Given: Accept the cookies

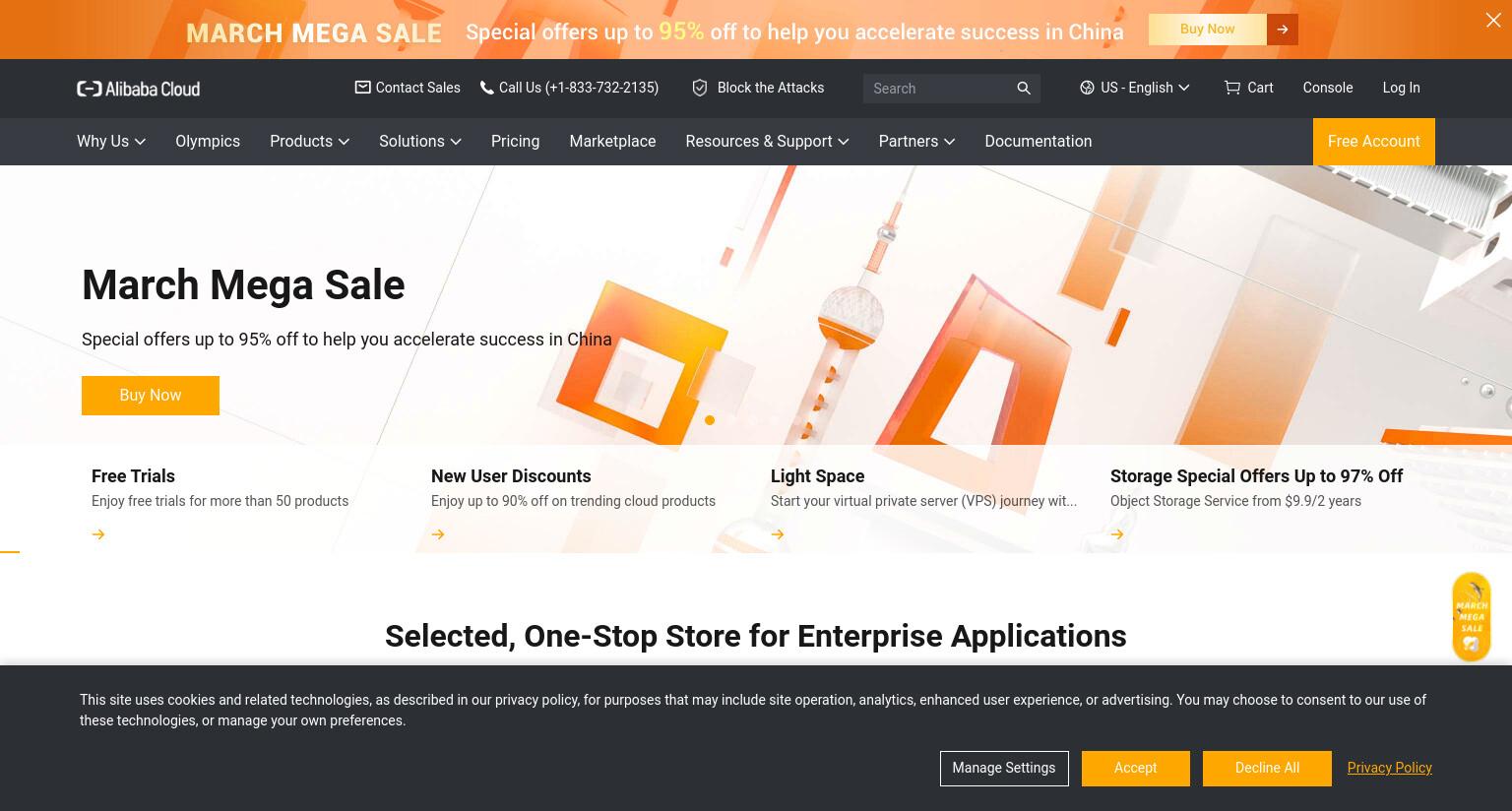Looking at the screenshot, I should click(1135, 769).
